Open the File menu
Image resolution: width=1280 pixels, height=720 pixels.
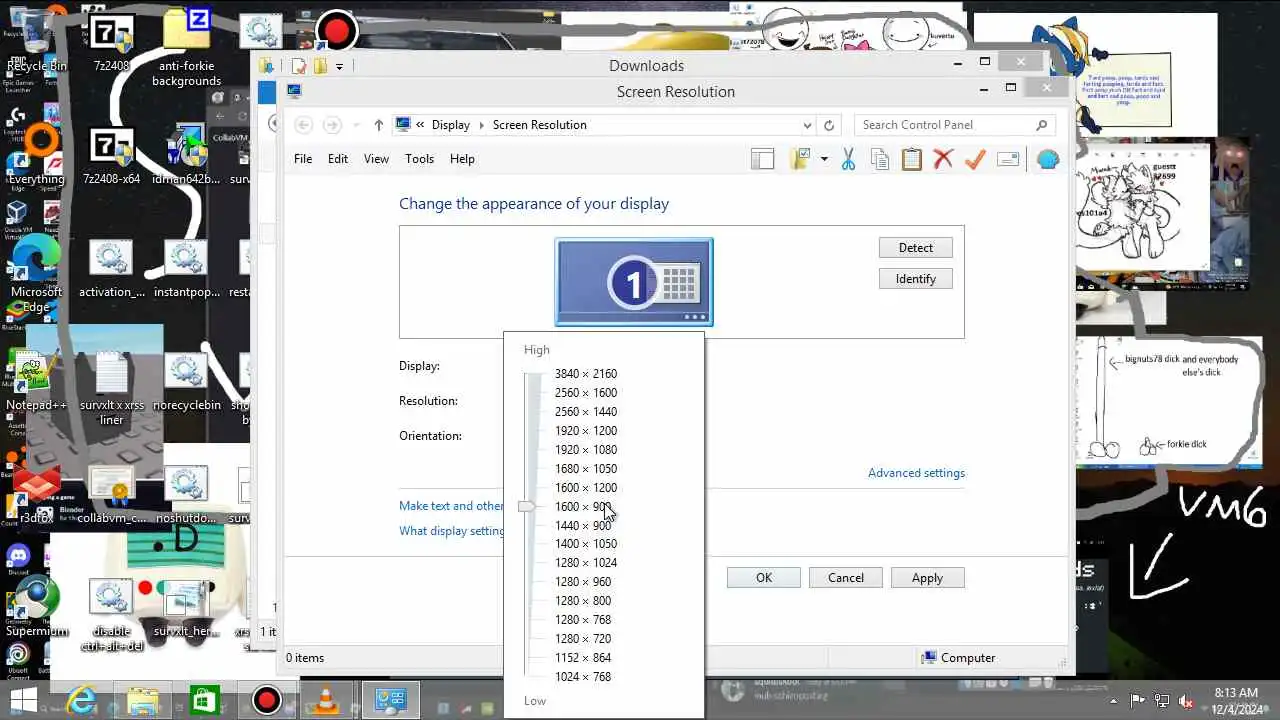(303, 159)
